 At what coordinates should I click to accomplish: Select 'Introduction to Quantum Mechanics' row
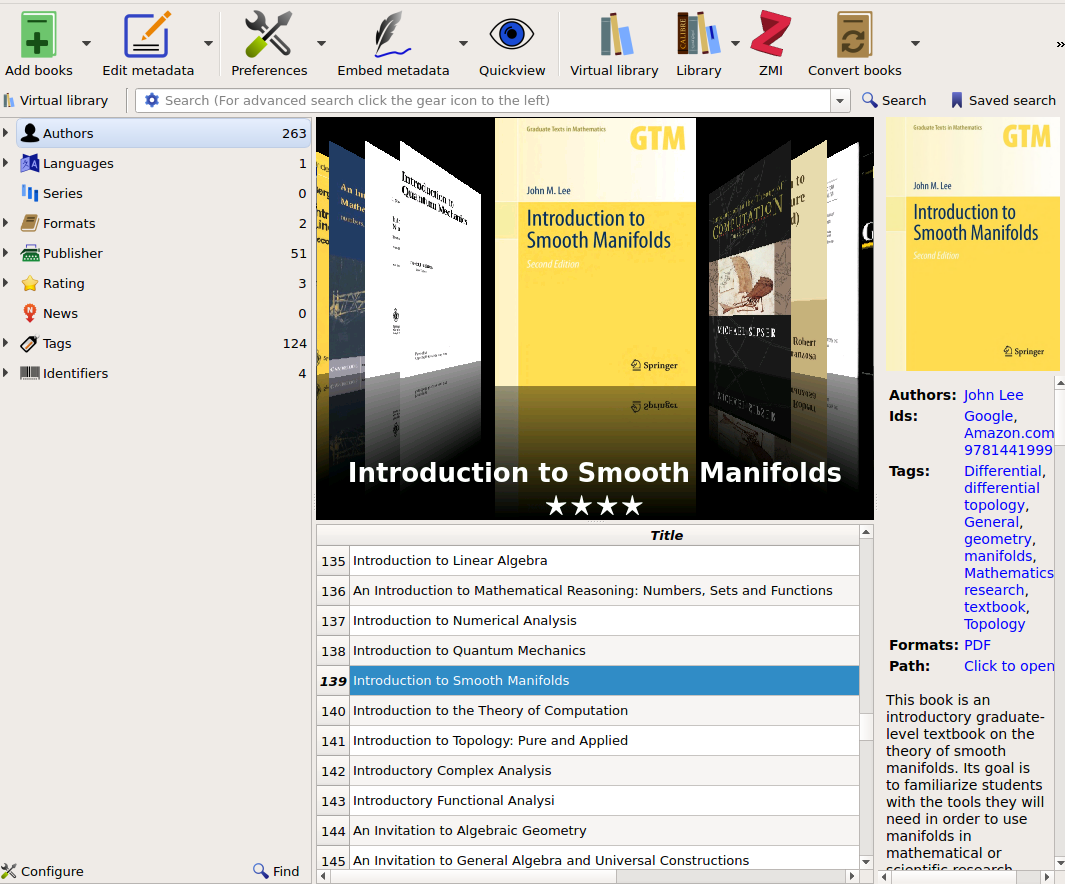[x=604, y=650]
